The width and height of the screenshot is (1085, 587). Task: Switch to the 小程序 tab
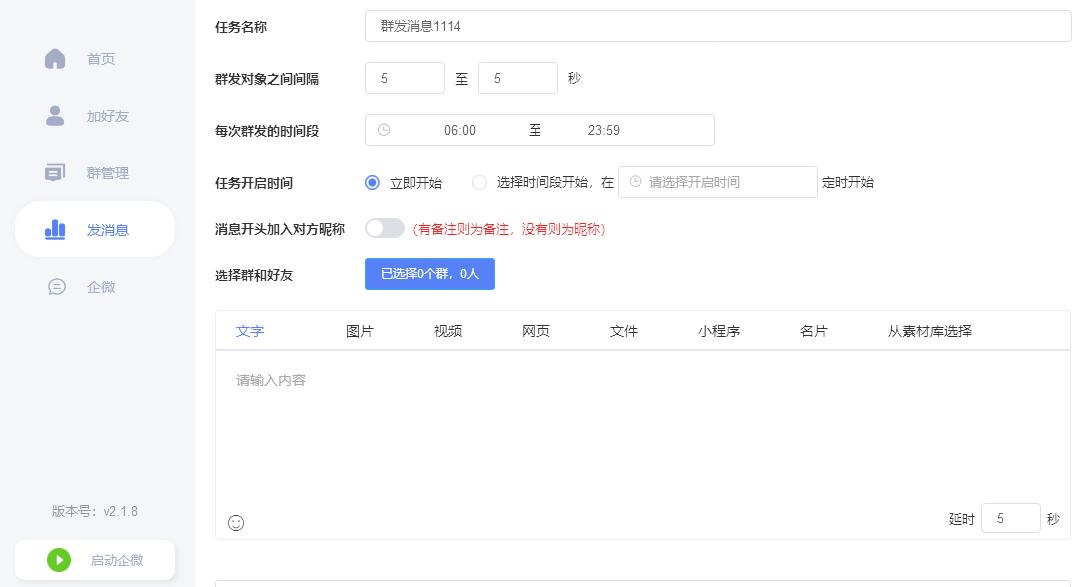click(719, 331)
